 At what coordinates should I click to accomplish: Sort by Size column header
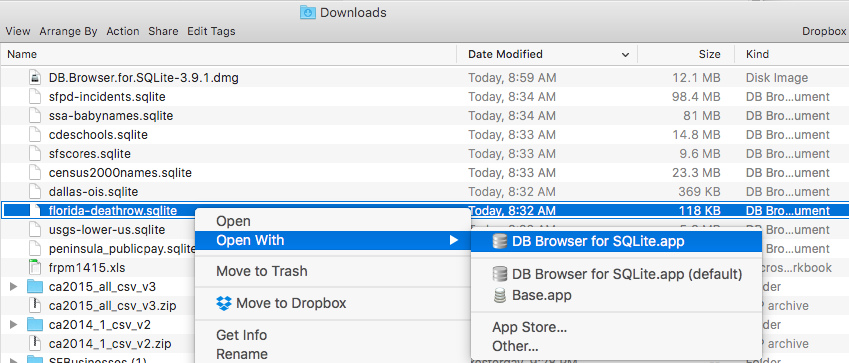click(x=686, y=54)
